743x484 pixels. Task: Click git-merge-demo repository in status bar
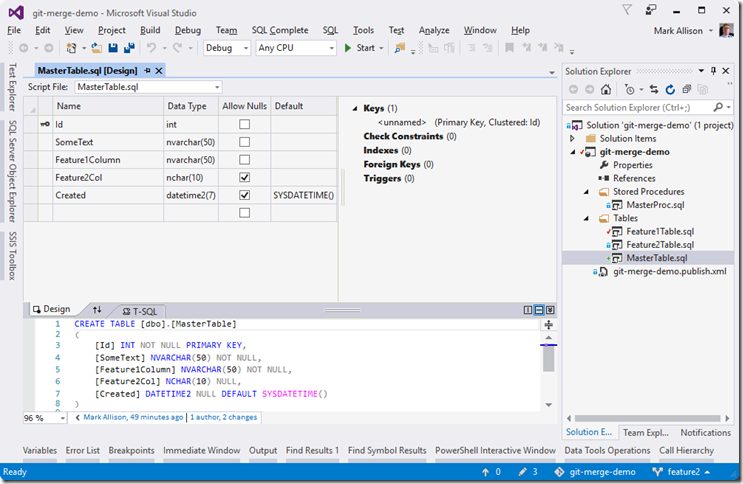click(x=595, y=472)
